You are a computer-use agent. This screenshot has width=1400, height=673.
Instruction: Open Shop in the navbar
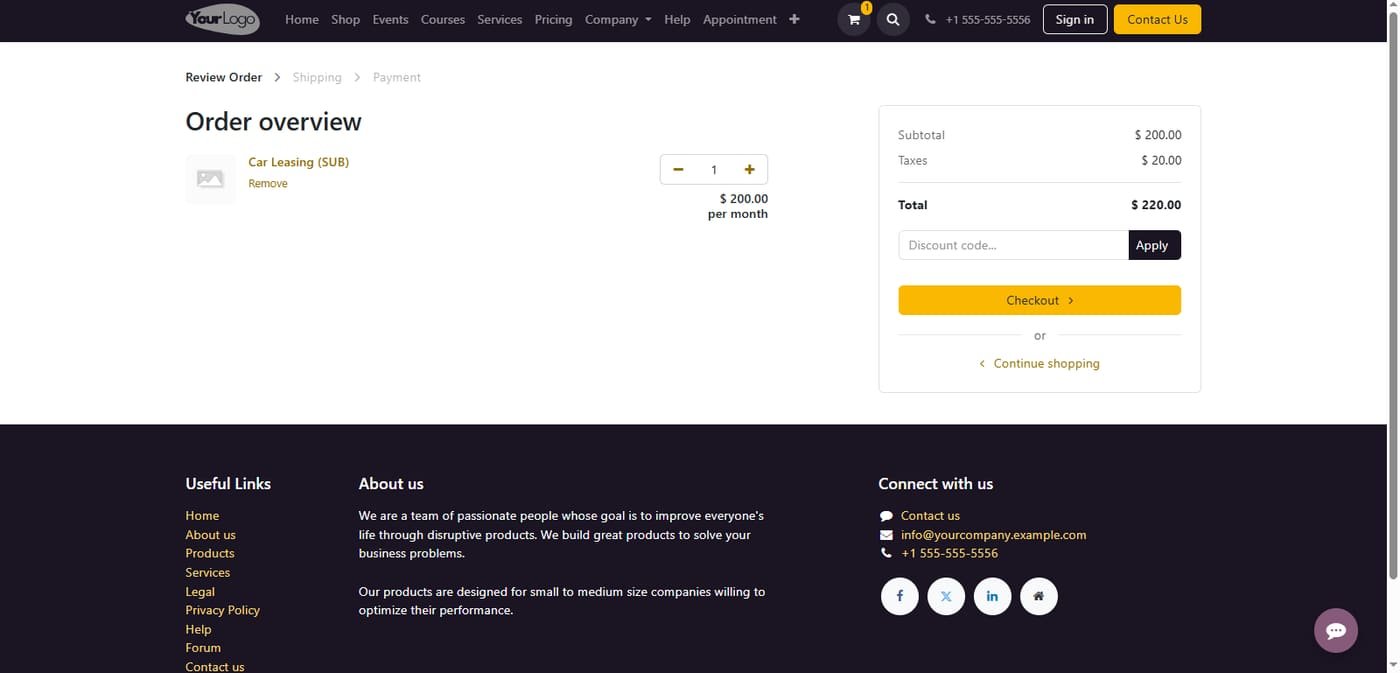[345, 19]
